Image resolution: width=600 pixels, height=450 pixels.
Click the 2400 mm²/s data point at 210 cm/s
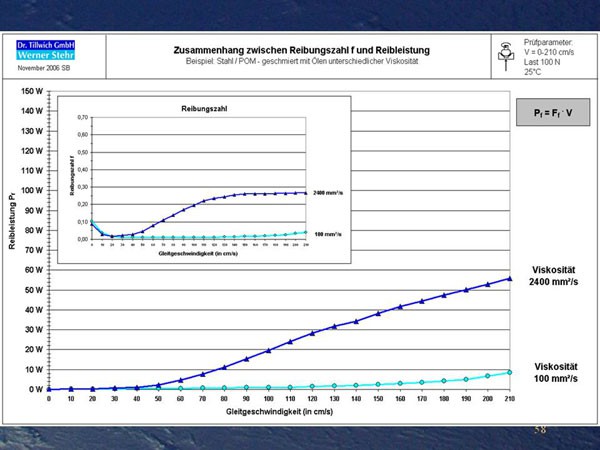tap(509, 278)
